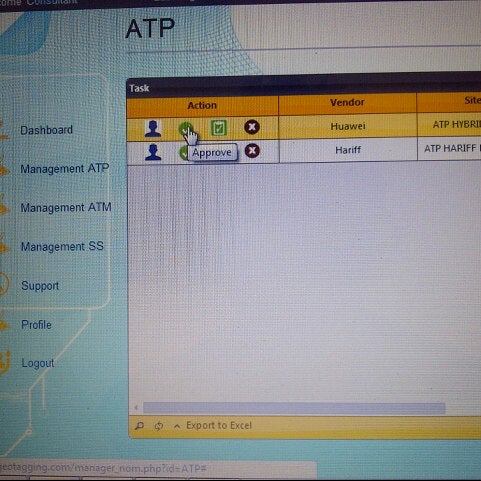481x481 pixels.
Task: View the Profile page
Action: (36, 325)
